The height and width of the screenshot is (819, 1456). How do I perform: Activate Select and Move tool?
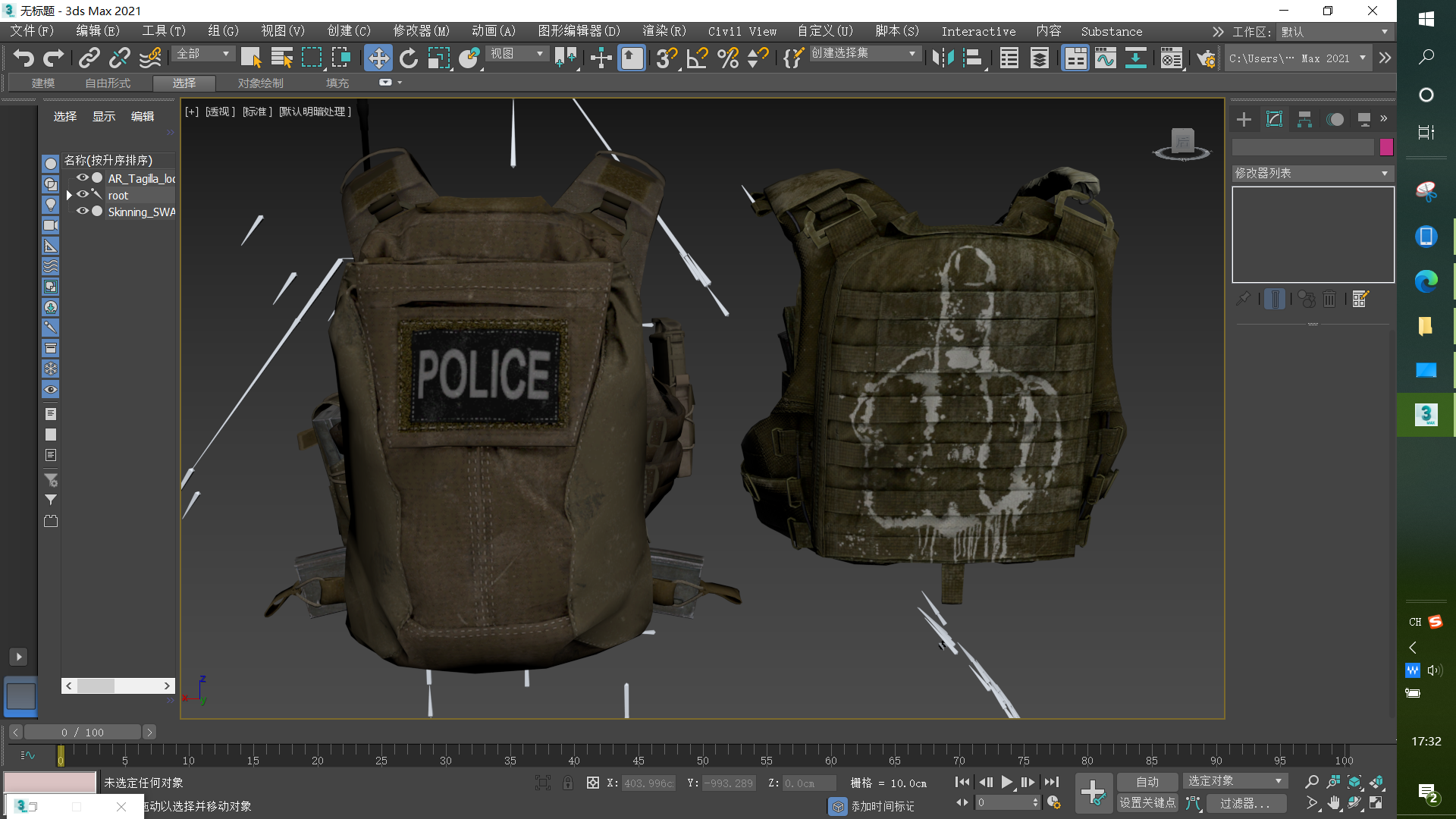point(378,58)
